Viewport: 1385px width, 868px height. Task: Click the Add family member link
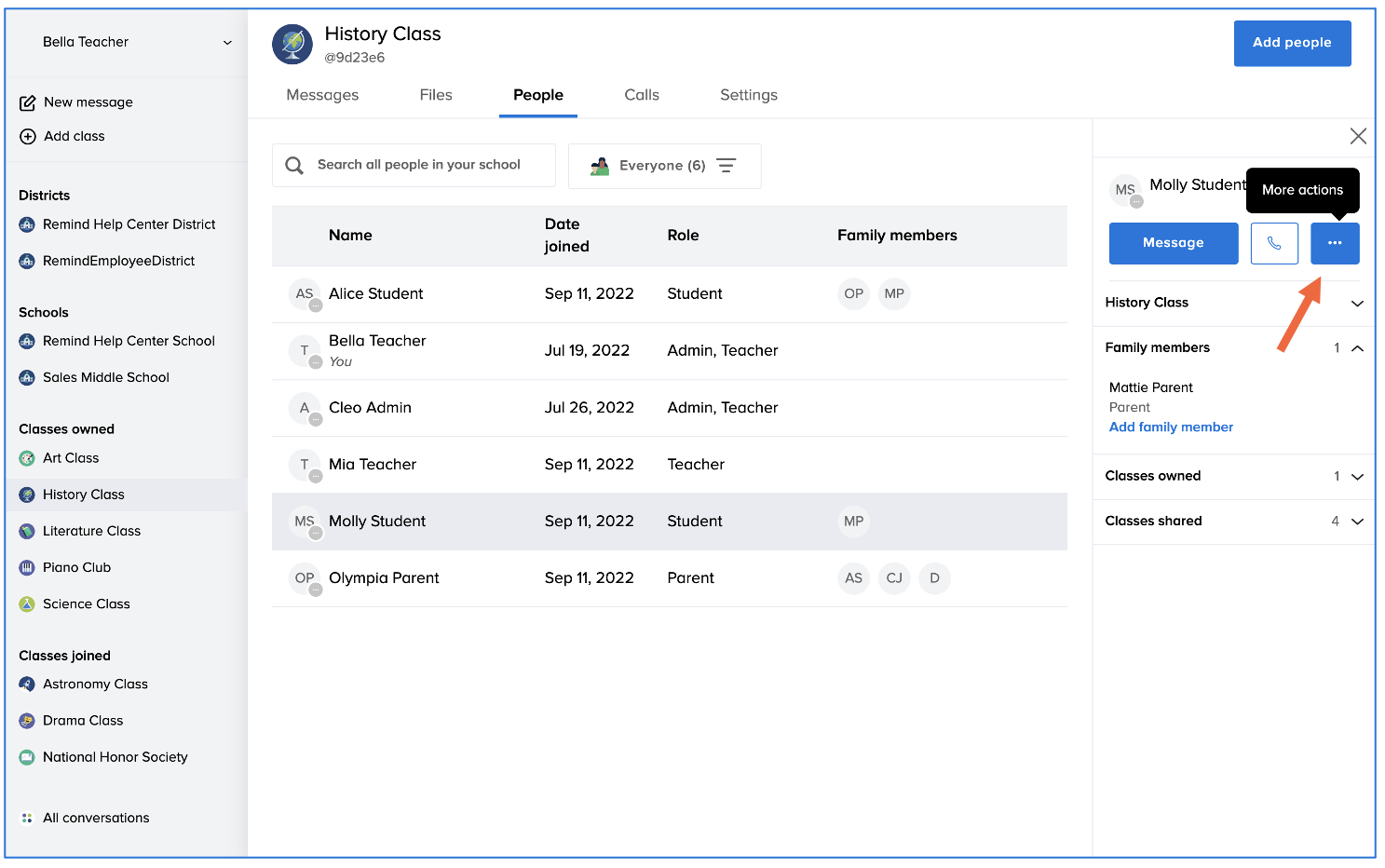coord(1170,427)
